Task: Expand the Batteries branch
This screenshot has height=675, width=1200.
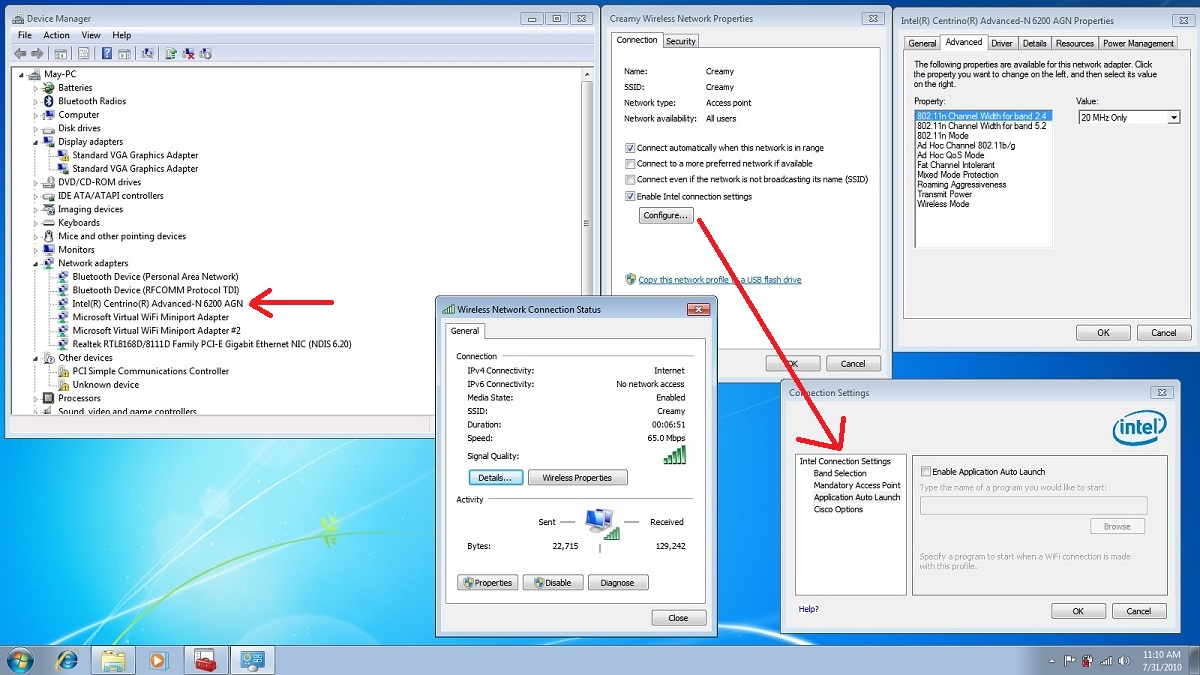Action: point(37,88)
